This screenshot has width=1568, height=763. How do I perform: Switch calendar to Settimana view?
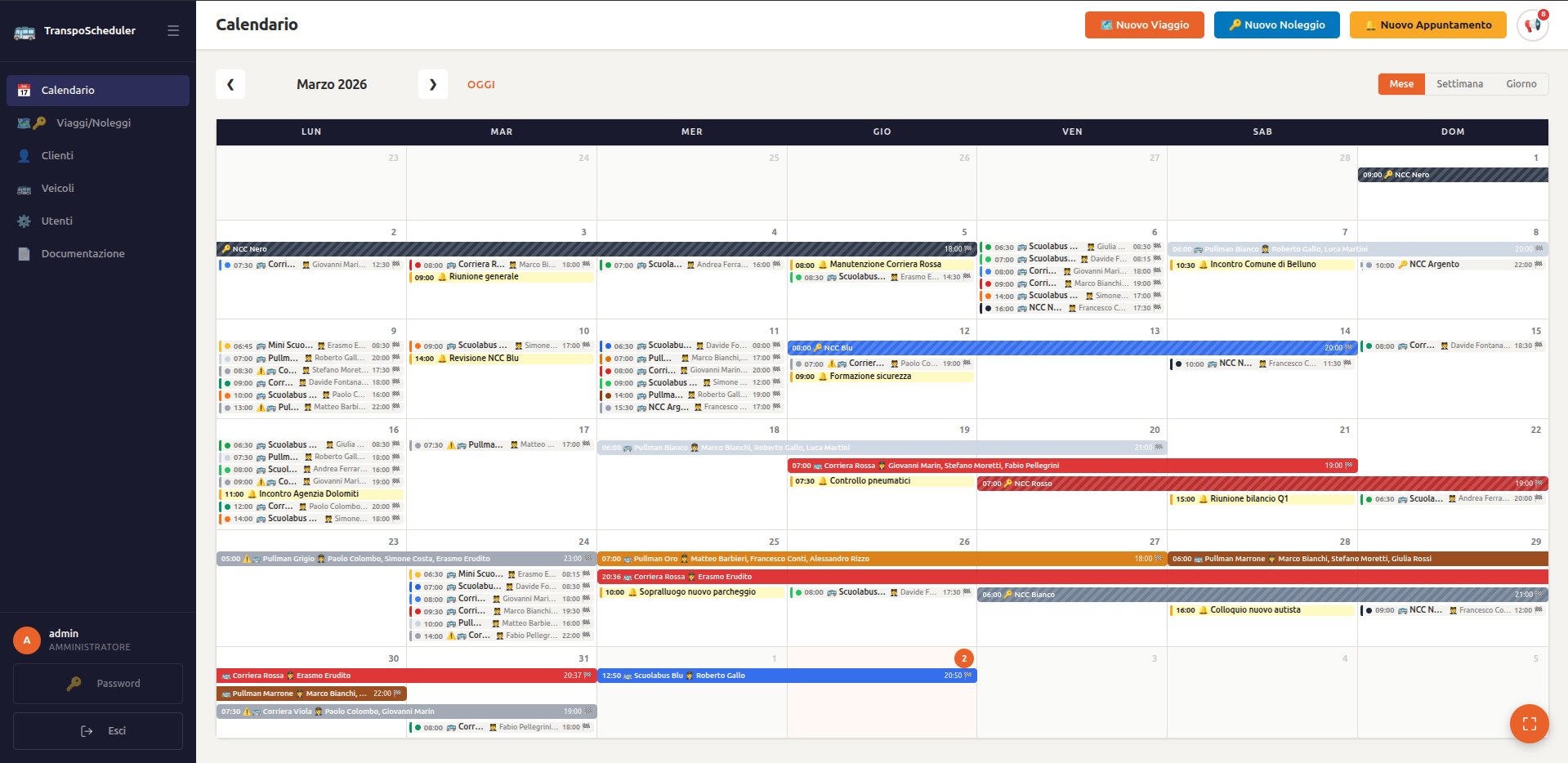pyautogui.click(x=1461, y=83)
